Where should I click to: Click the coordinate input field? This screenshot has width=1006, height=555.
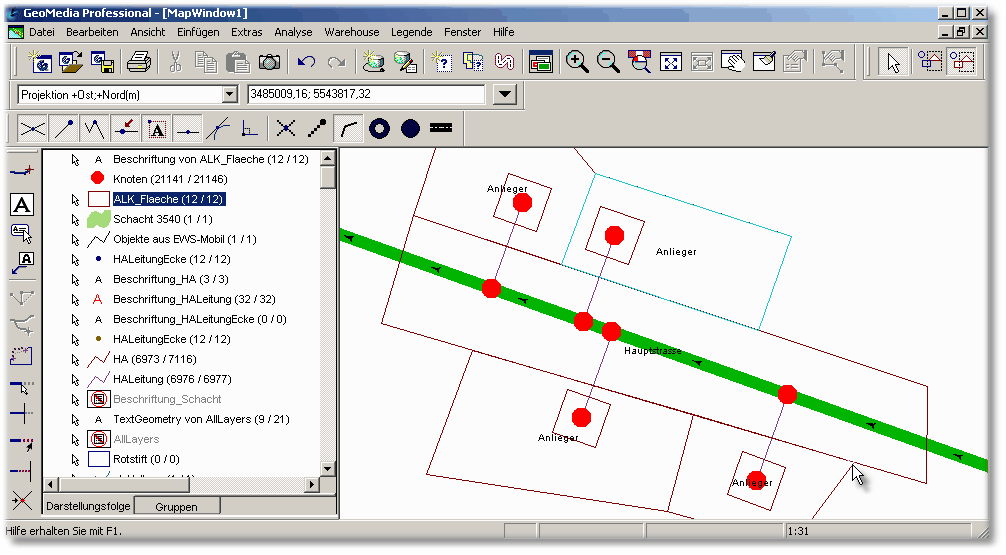[365, 94]
